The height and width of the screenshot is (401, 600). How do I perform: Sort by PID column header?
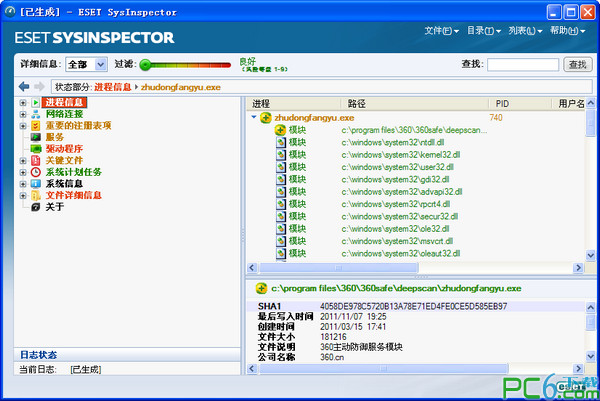(x=520, y=104)
